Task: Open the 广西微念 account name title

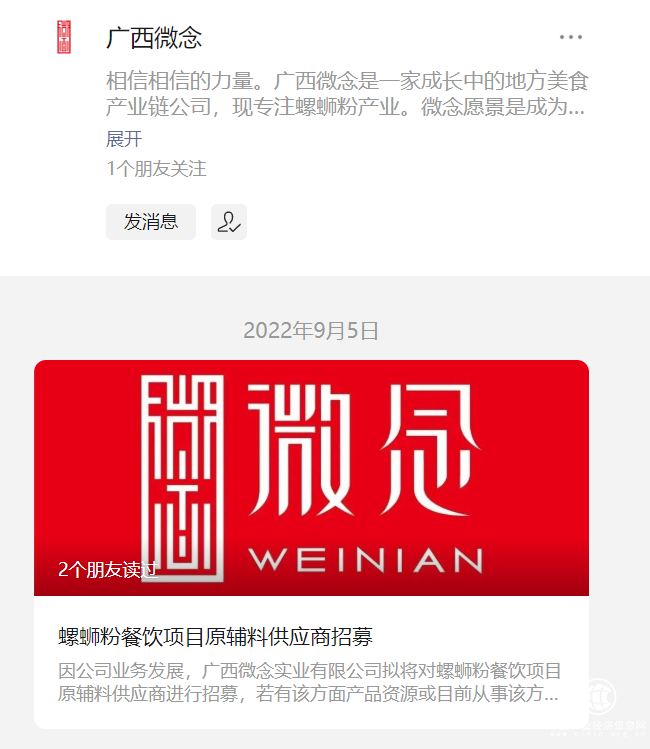Action: point(154,38)
